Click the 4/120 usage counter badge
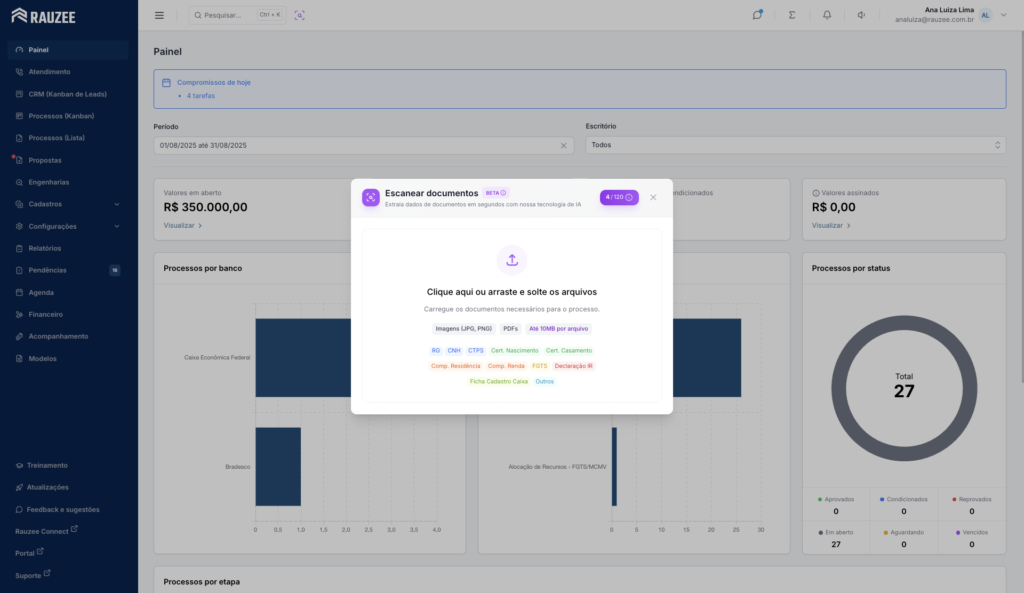This screenshot has width=1024, height=593. pyautogui.click(x=619, y=197)
